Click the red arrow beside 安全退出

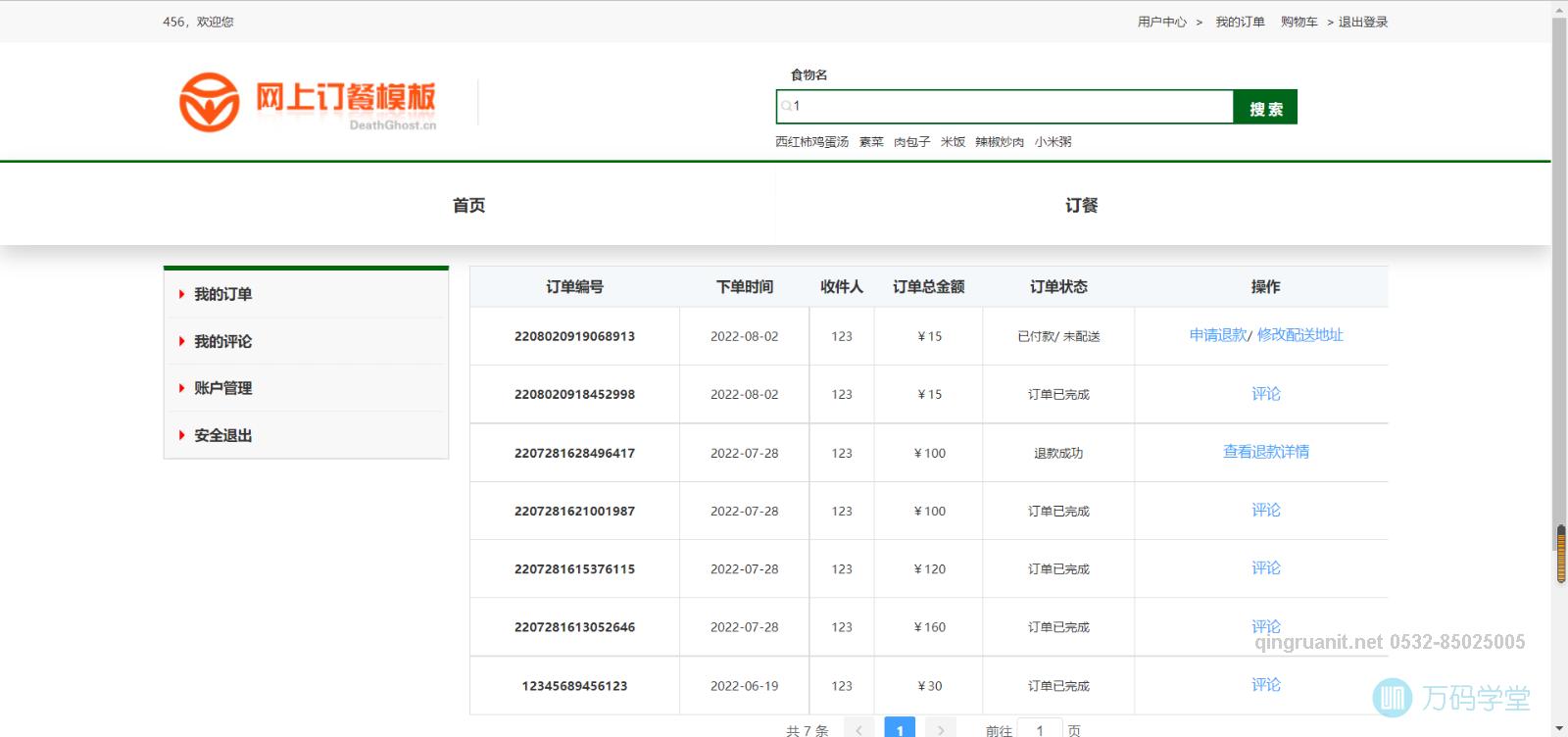click(x=181, y=435)
